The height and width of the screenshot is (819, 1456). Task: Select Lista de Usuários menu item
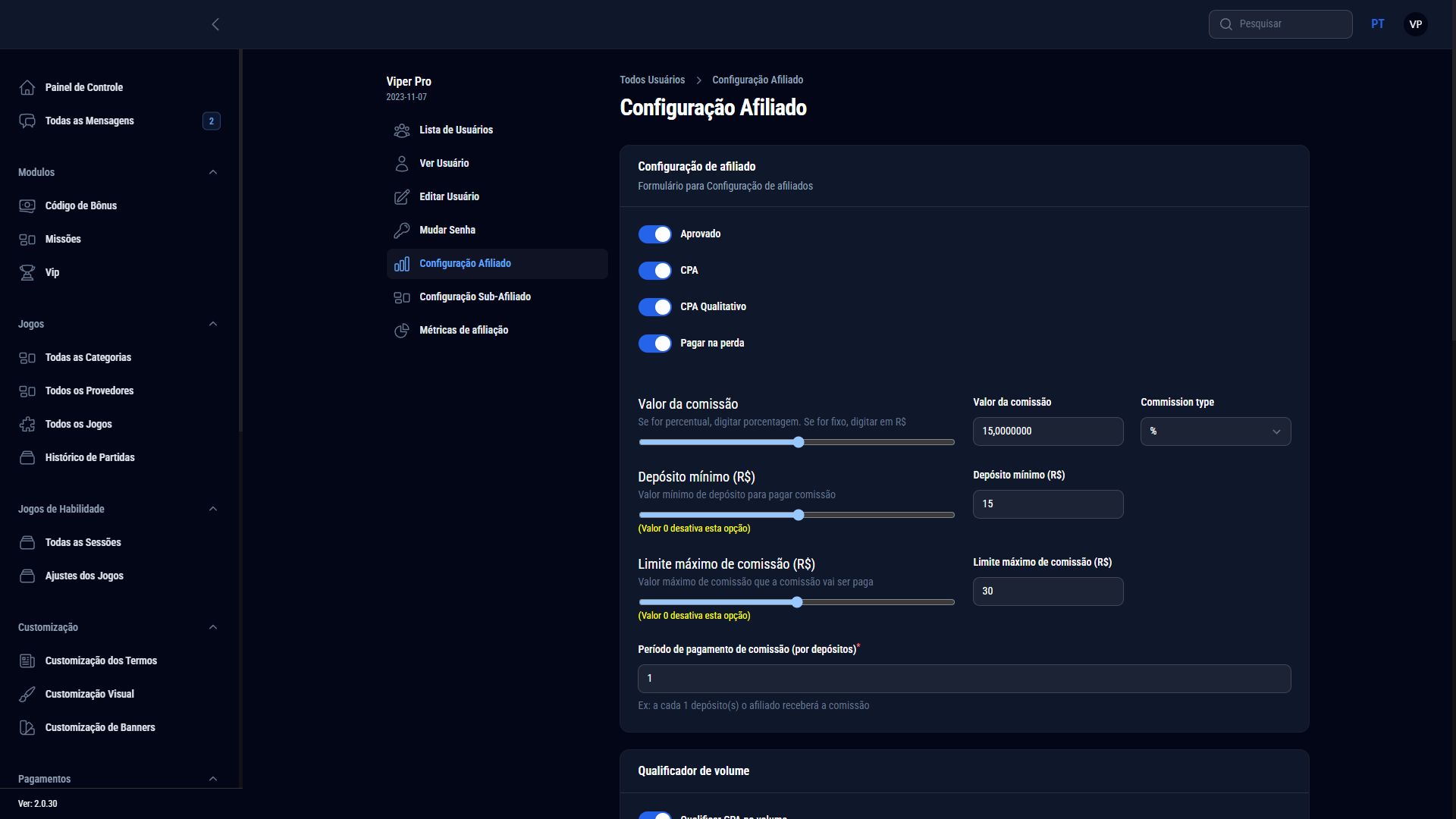(456, 130)
